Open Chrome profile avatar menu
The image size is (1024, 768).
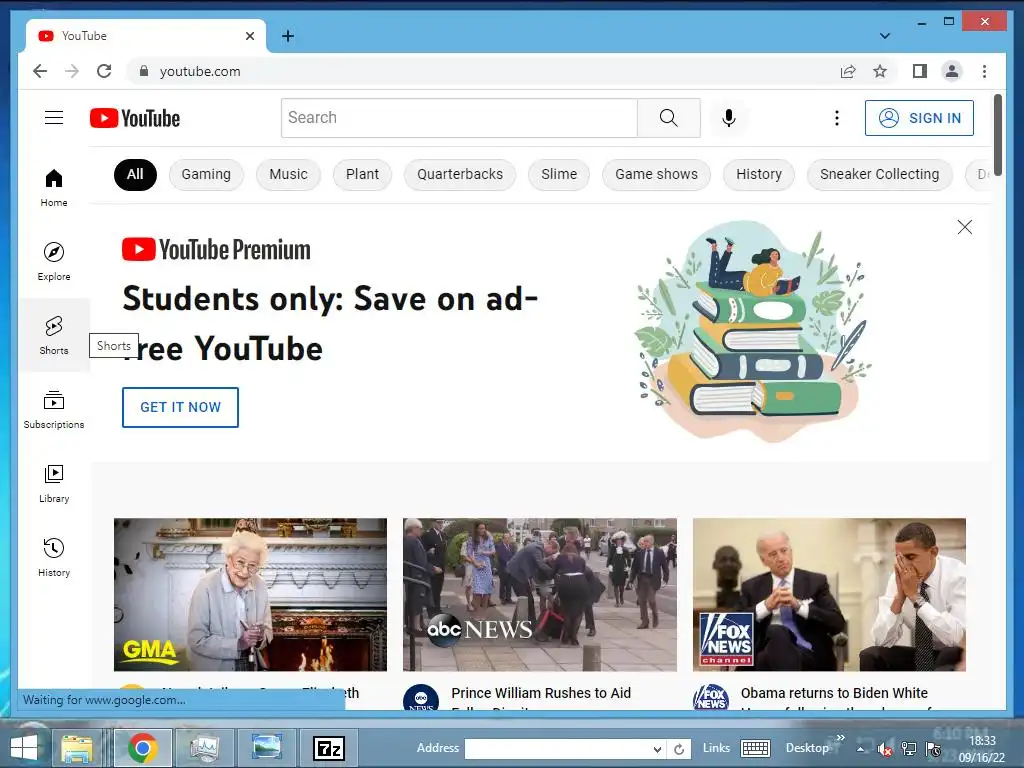click(x=952, y=71)
